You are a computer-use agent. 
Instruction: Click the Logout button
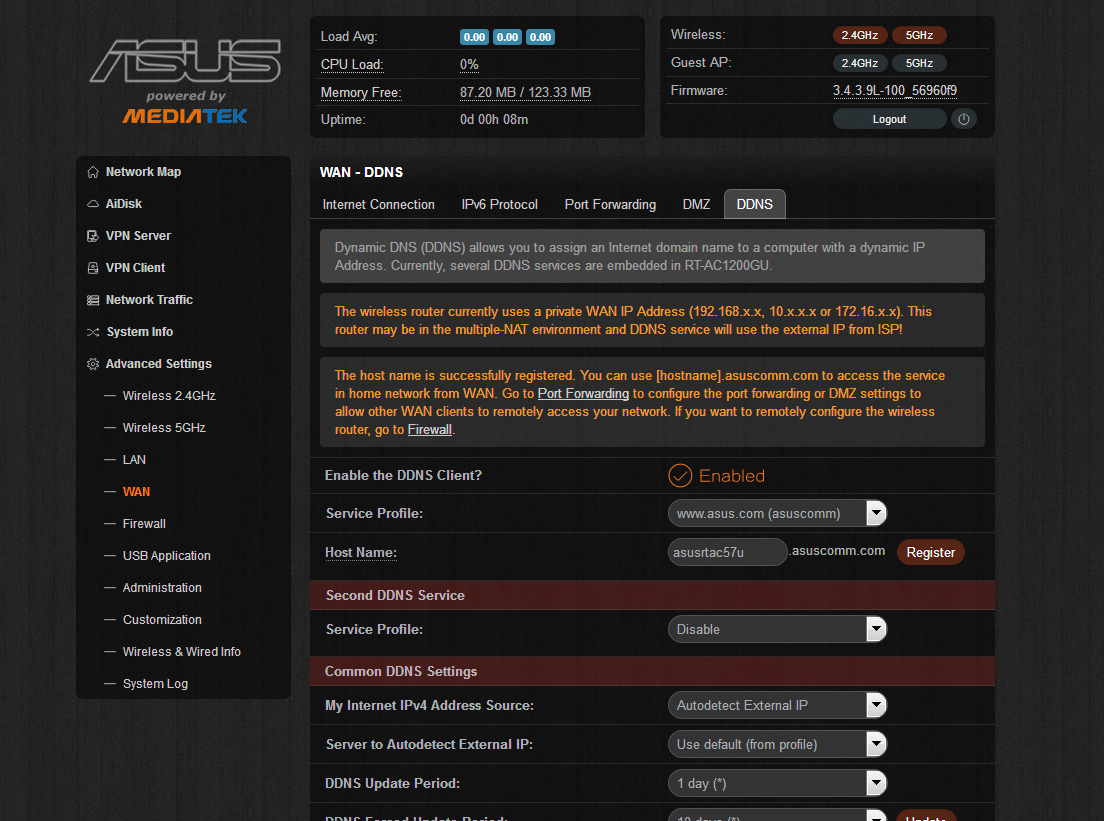pos(889,119)
